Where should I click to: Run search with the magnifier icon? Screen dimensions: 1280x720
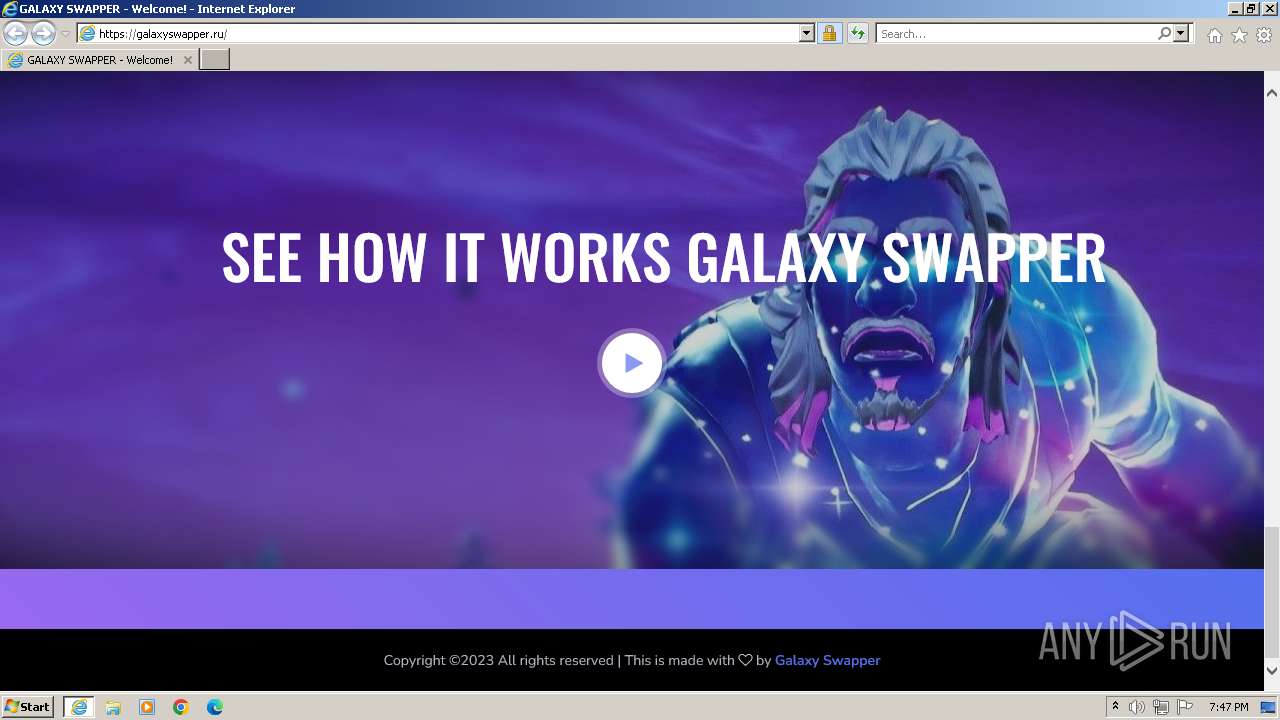[1164, 34]
